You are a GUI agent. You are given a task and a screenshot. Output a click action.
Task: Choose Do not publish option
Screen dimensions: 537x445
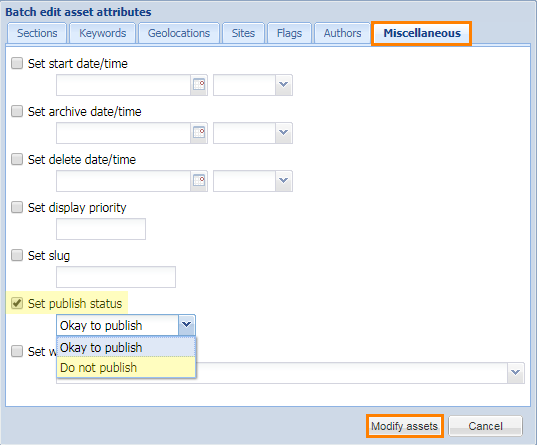coord(126,368)
